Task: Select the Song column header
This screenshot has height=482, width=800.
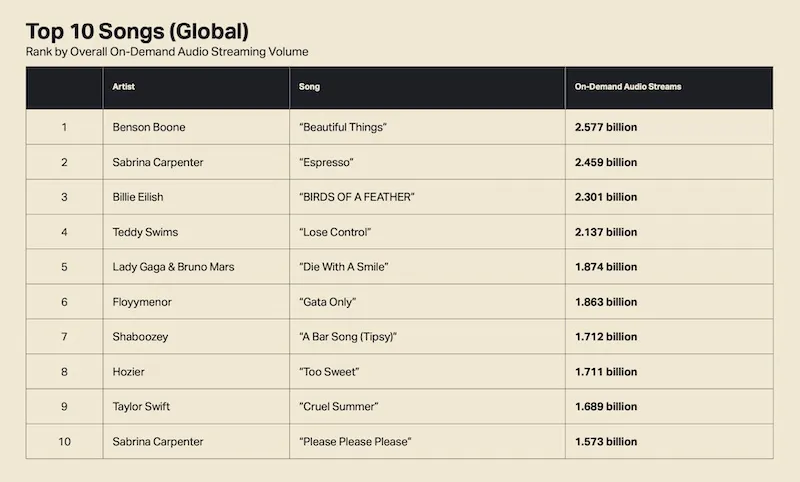Action: pos(310,87)
